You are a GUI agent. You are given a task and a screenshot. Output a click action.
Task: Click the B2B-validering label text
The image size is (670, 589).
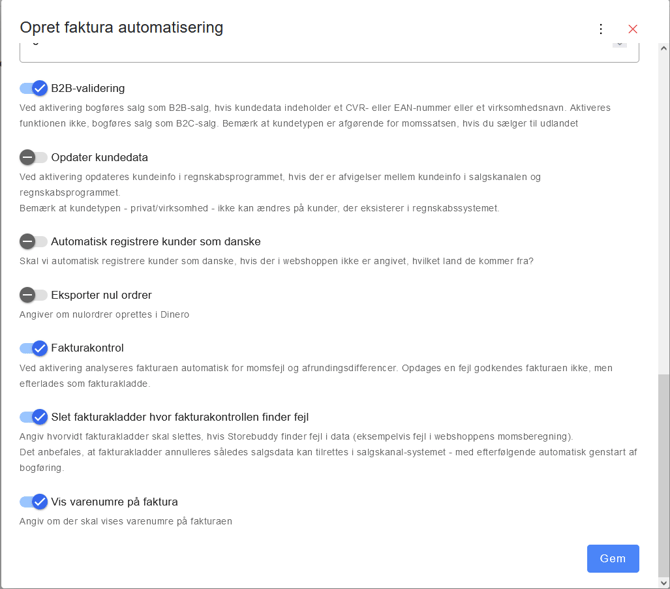coord(88,88)
